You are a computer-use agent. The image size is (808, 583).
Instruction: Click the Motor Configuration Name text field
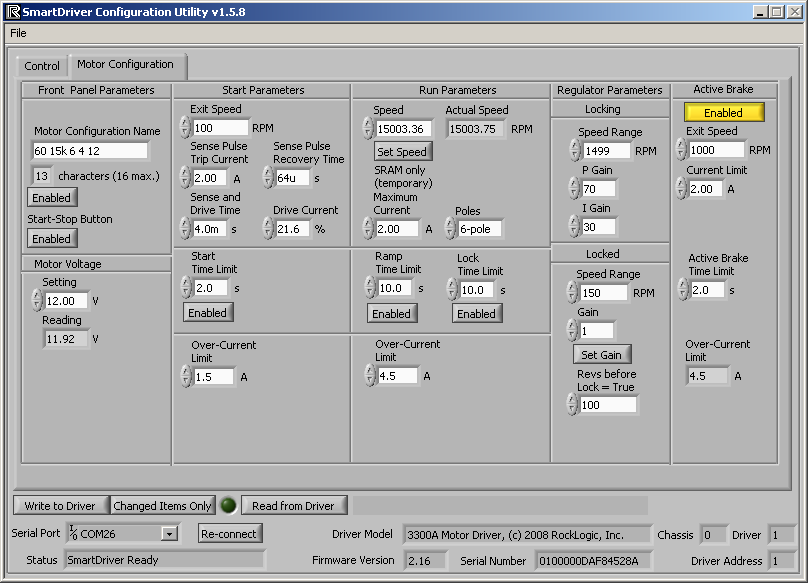pyautogui.click(x=90, y=151)
